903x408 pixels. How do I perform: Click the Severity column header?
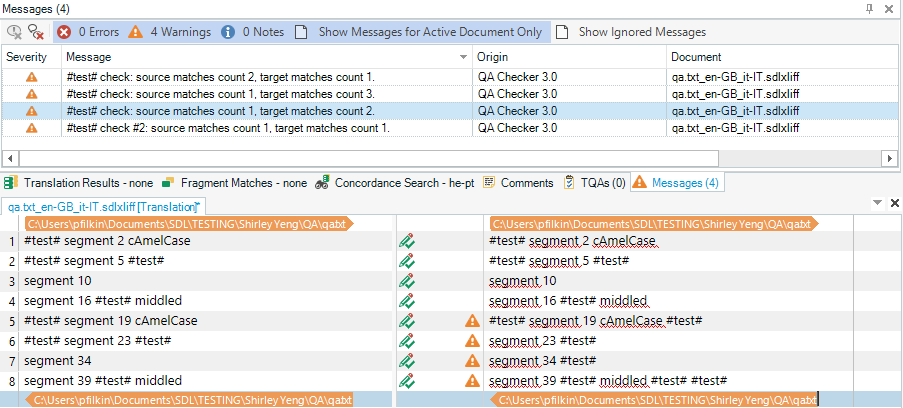click(x=32, y=57)
